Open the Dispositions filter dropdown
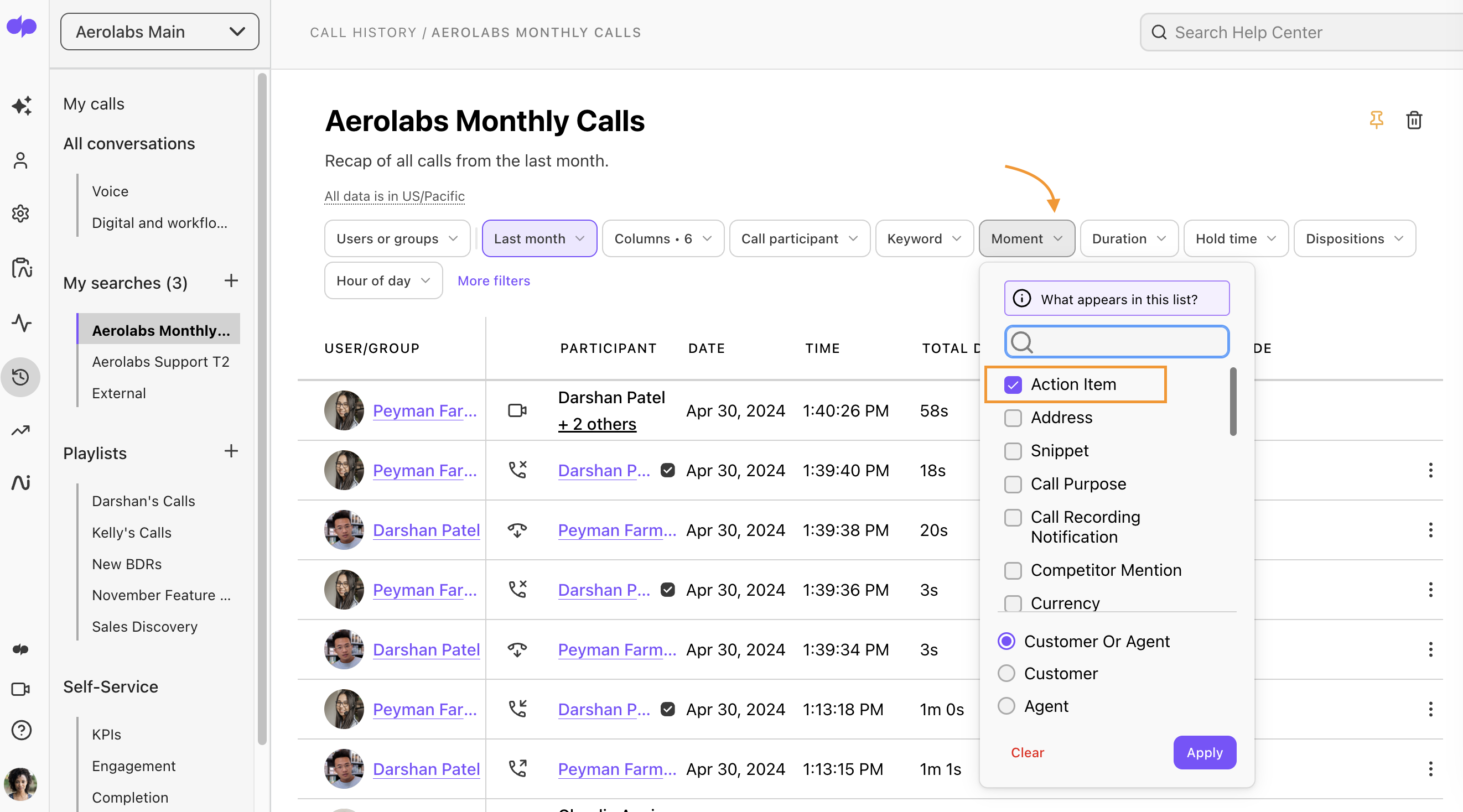 1354,238
